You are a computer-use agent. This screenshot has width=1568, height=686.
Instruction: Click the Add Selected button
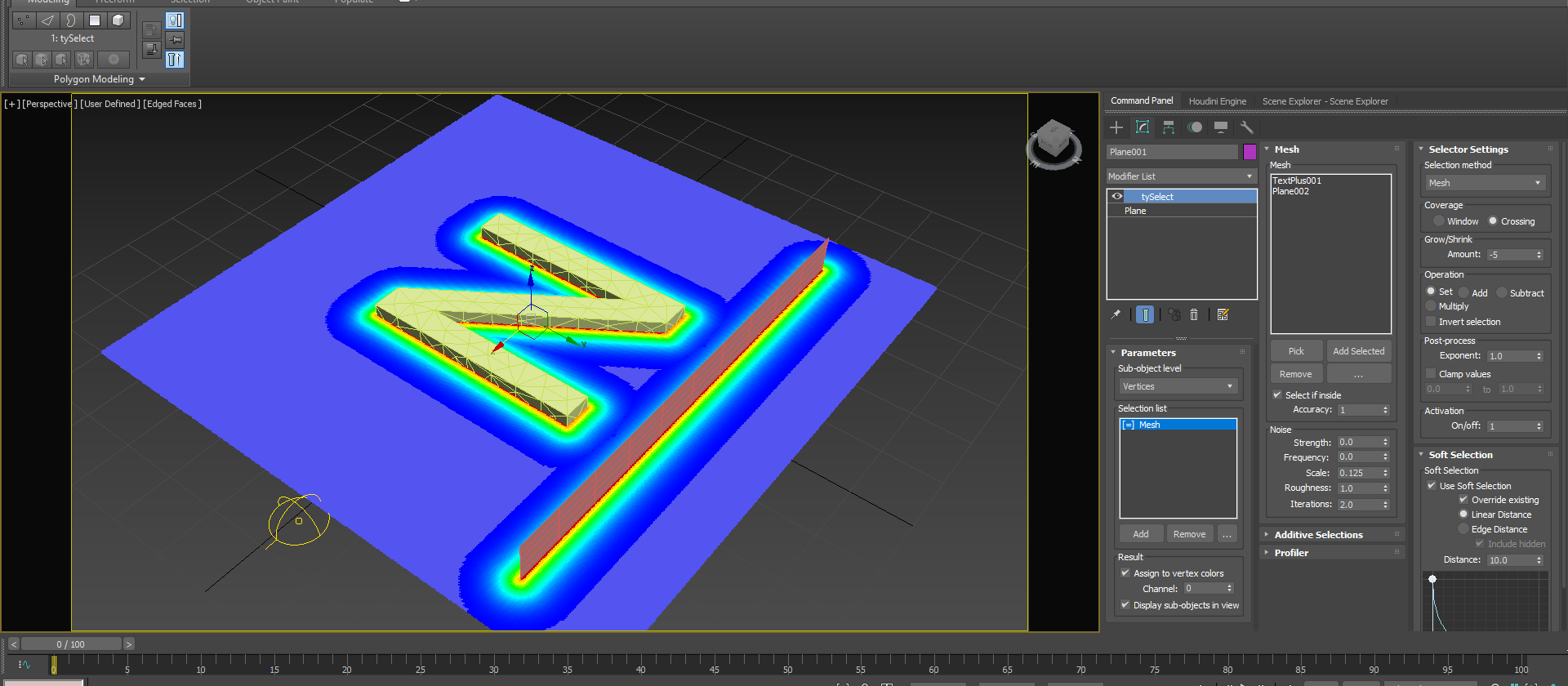[x=1358, y=351]
